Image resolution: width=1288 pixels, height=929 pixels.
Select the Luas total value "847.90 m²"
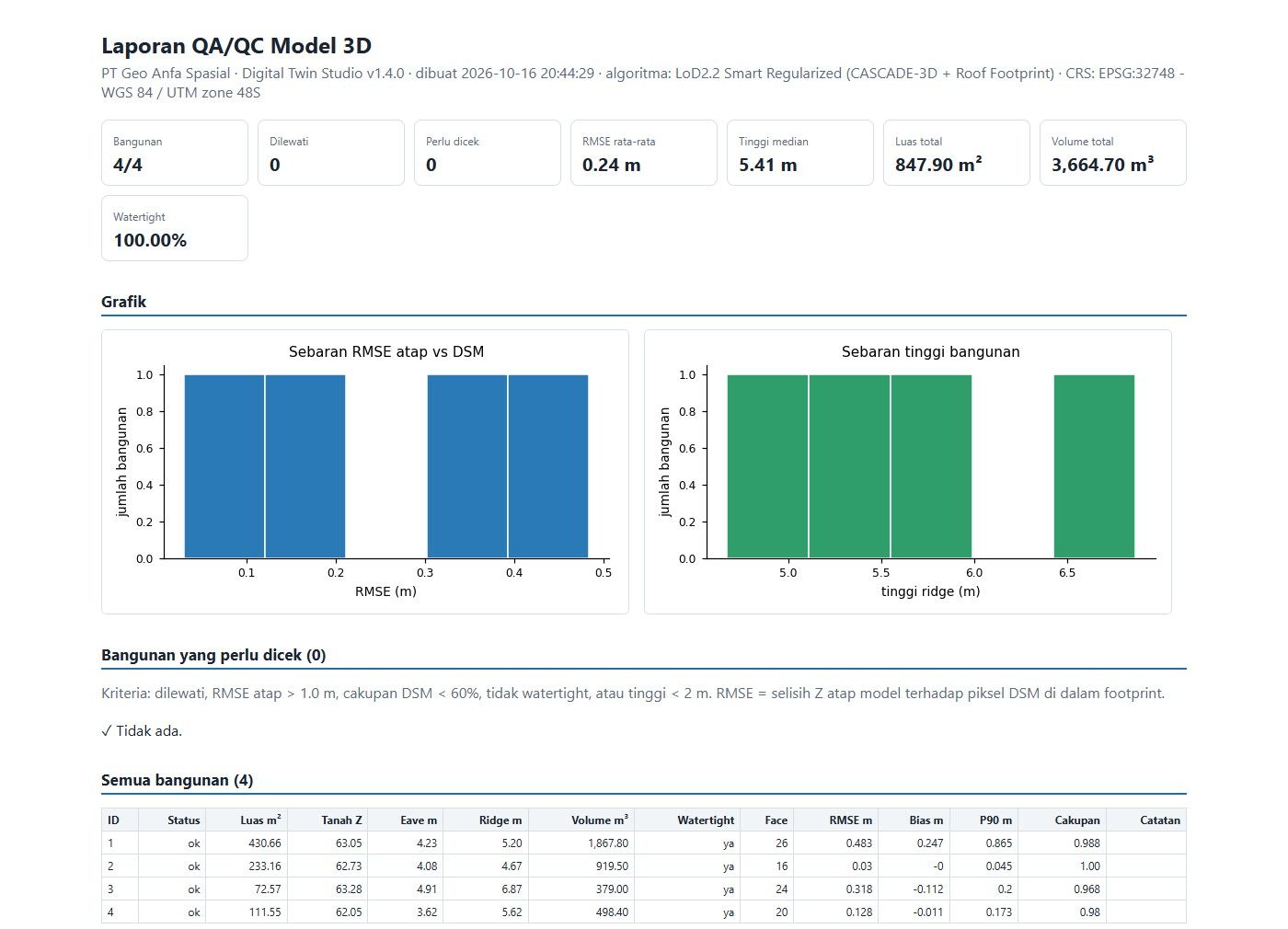coord(938,166)
